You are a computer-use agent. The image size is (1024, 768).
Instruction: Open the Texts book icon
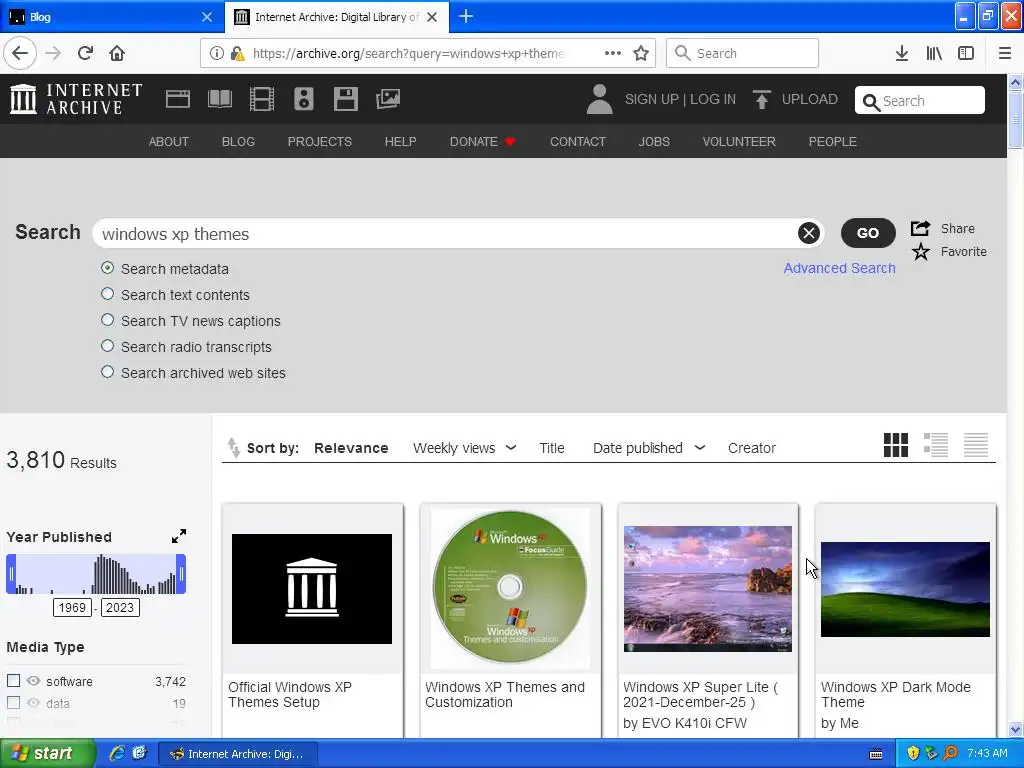tap(219, 99)
